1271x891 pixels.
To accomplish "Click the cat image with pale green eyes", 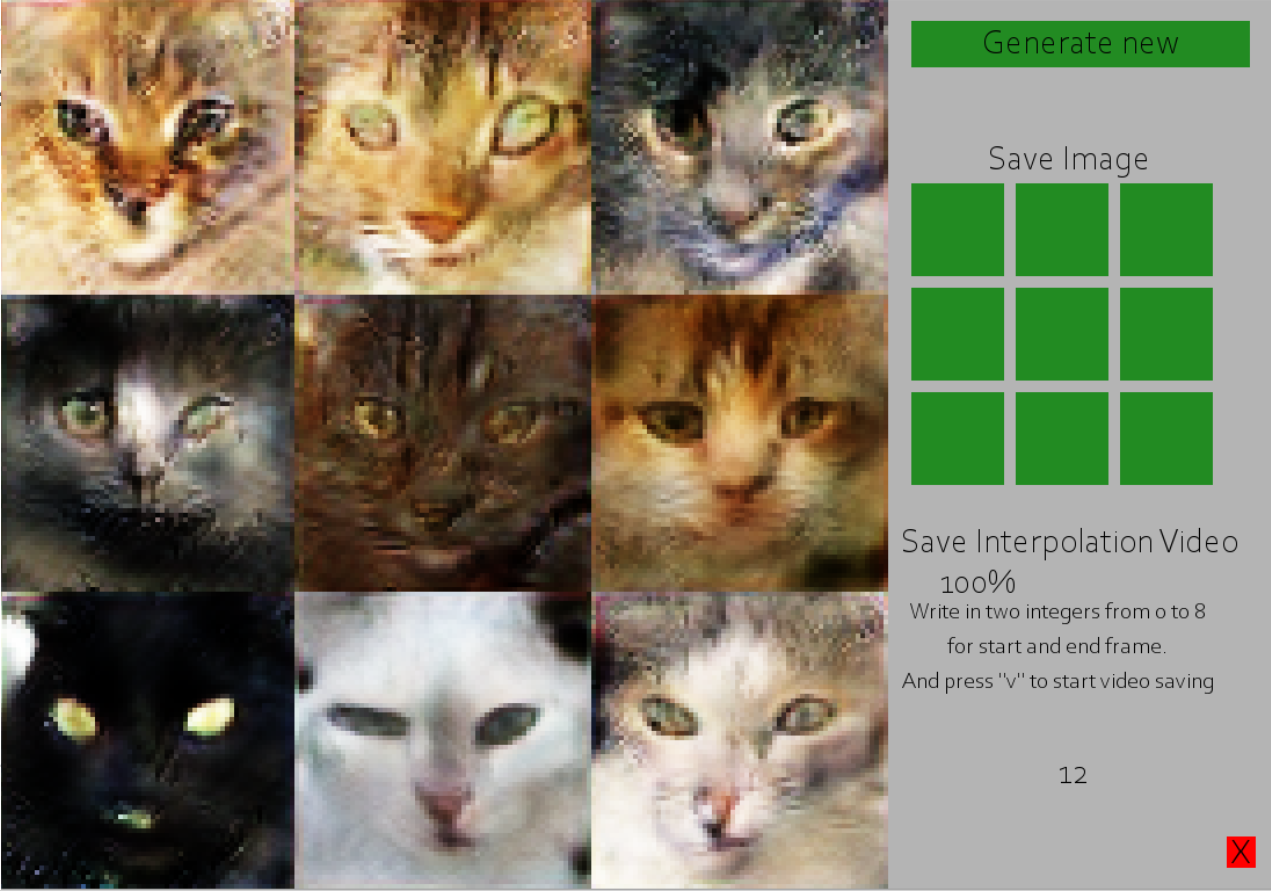I will coord(443,147).
